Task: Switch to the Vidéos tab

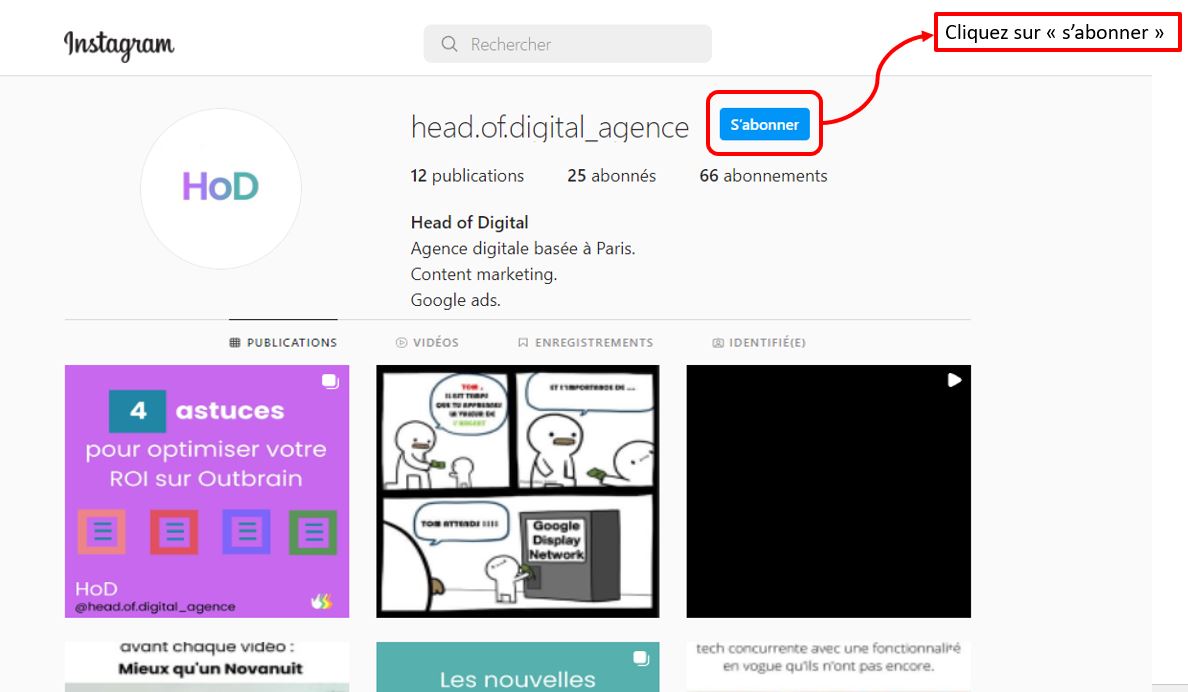Action: pyautogui.click(x=427, y=343)
